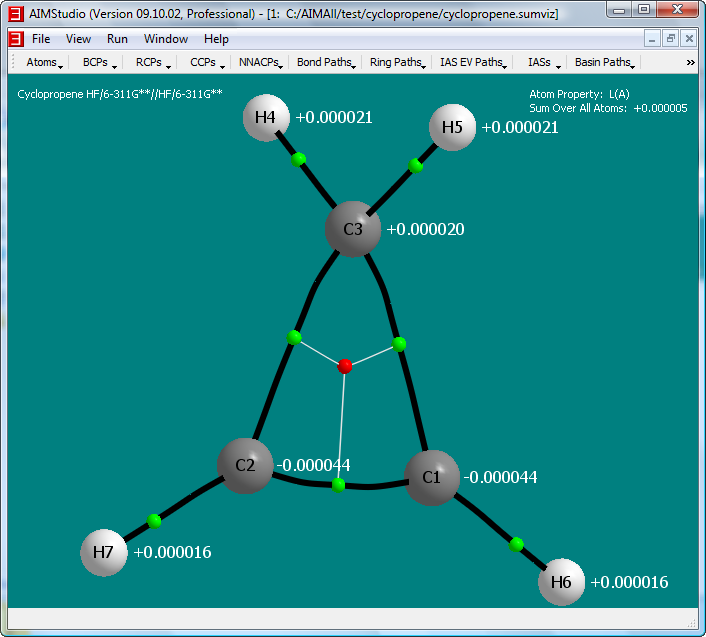Viewport: 706px width, 637px height.
Task: Select the C3 carbon atom sphere
Action: point(353,229)
